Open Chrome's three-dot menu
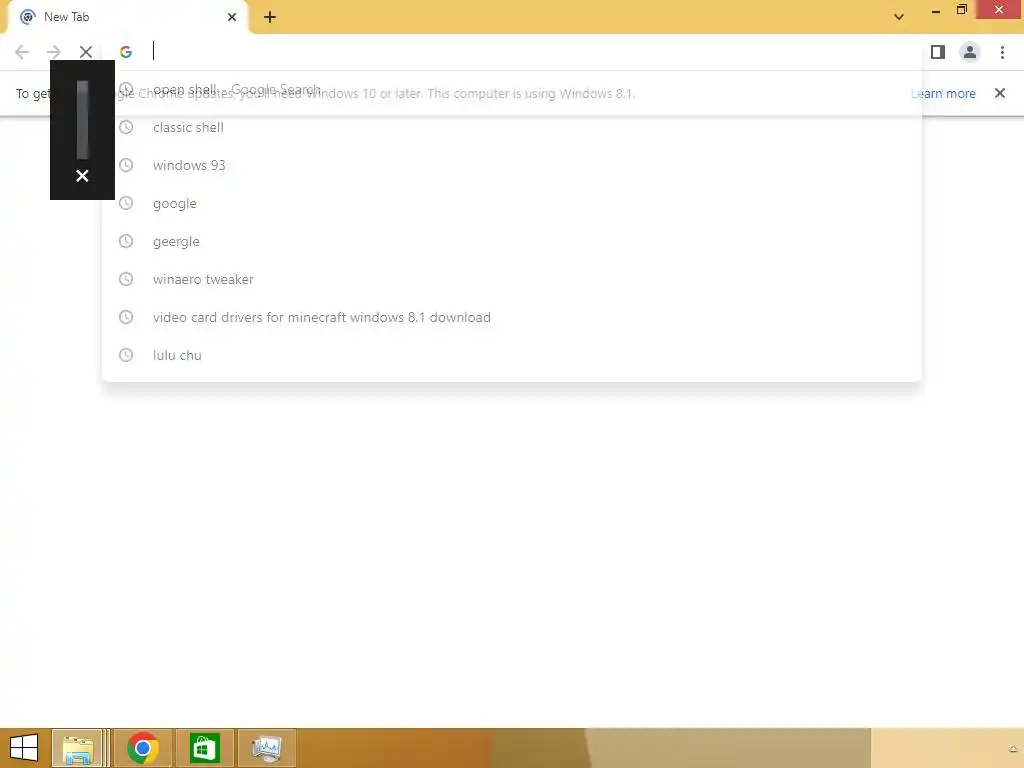 point(1002,52)
